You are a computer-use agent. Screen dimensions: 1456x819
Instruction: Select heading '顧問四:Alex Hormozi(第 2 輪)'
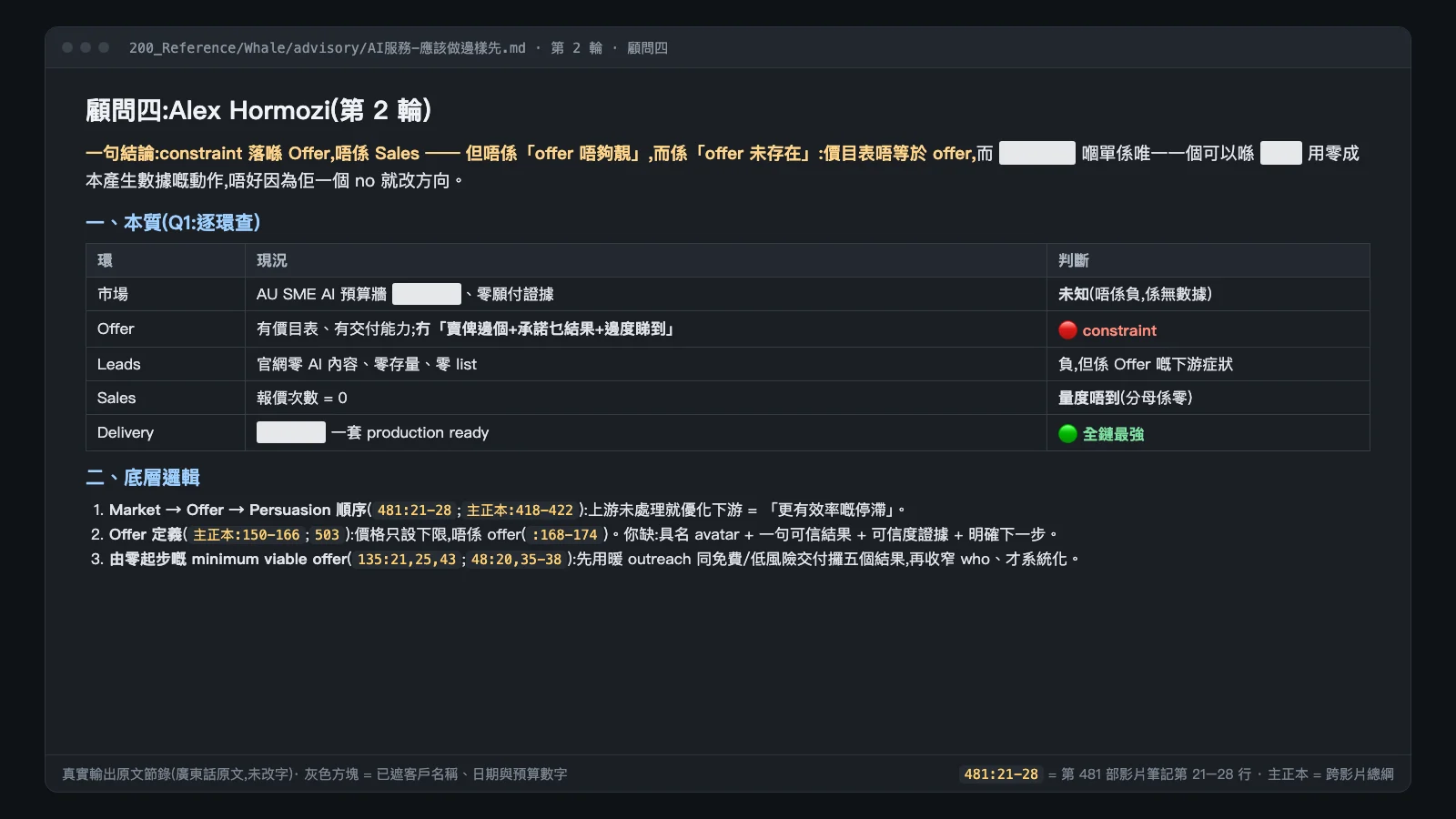(258, 110)
